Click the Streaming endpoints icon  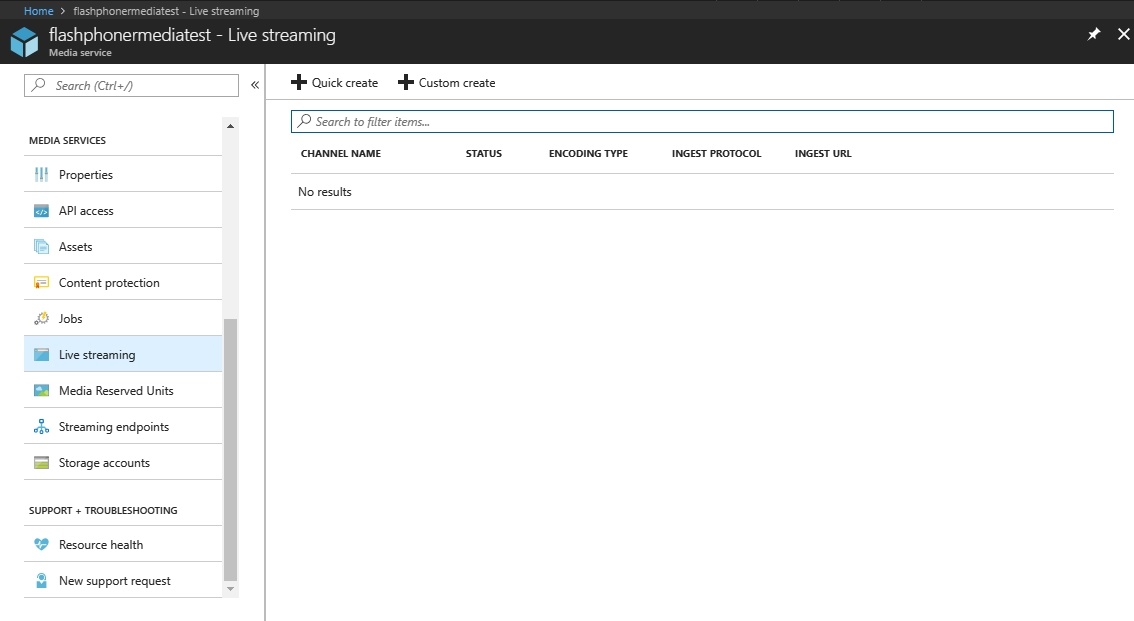pos(41,427)
